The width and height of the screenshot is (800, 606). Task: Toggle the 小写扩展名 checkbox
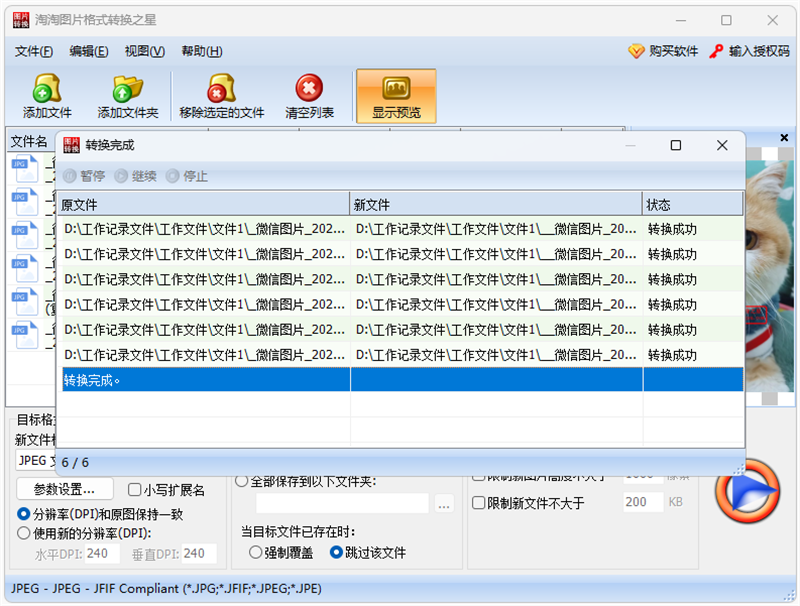click(x=134, y=490)
